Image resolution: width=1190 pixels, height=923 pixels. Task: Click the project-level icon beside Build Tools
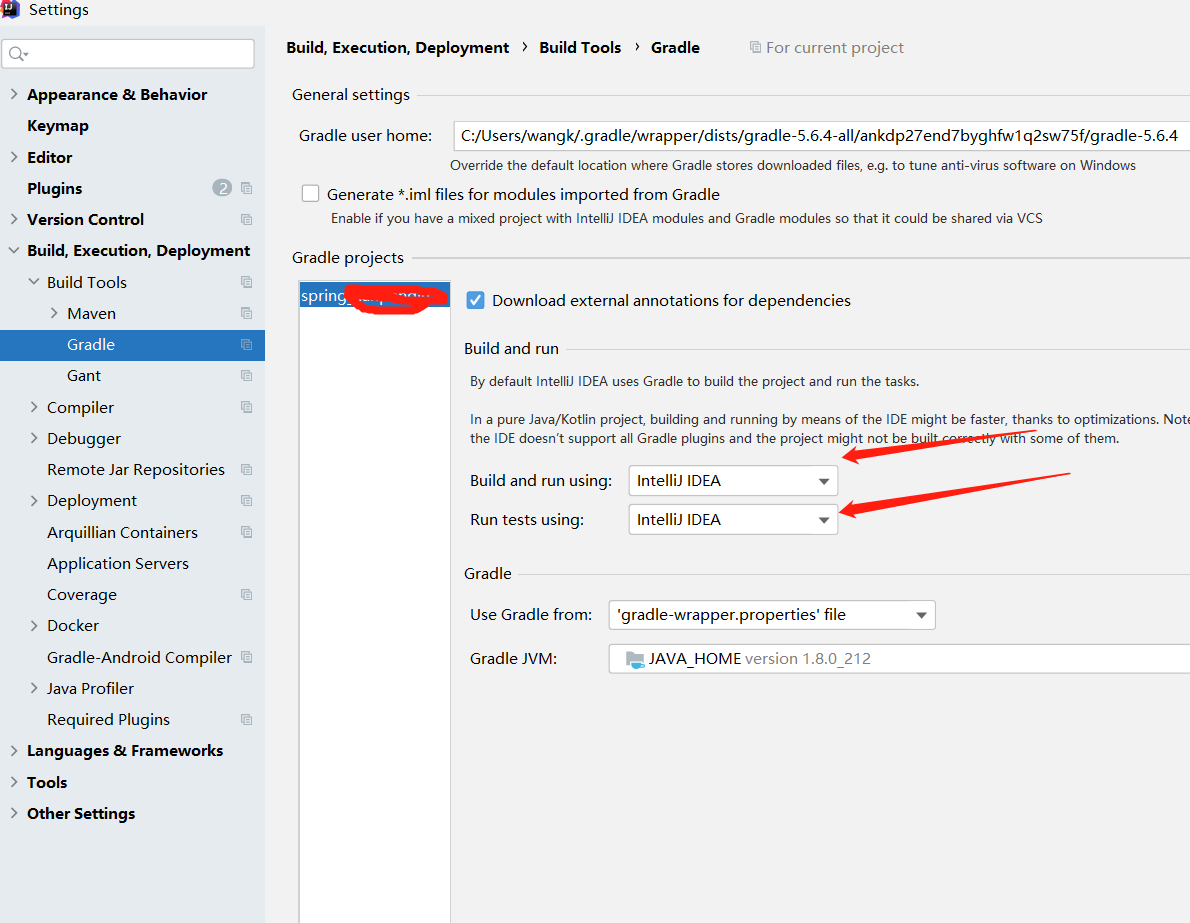(246, 282)
